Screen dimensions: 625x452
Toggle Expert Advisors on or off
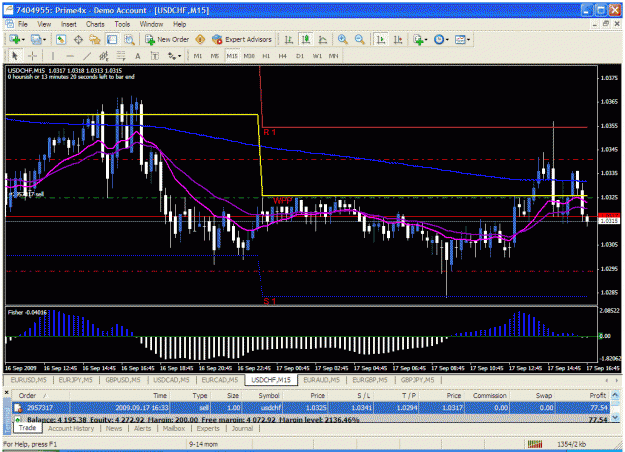click(x=242, y=39)
